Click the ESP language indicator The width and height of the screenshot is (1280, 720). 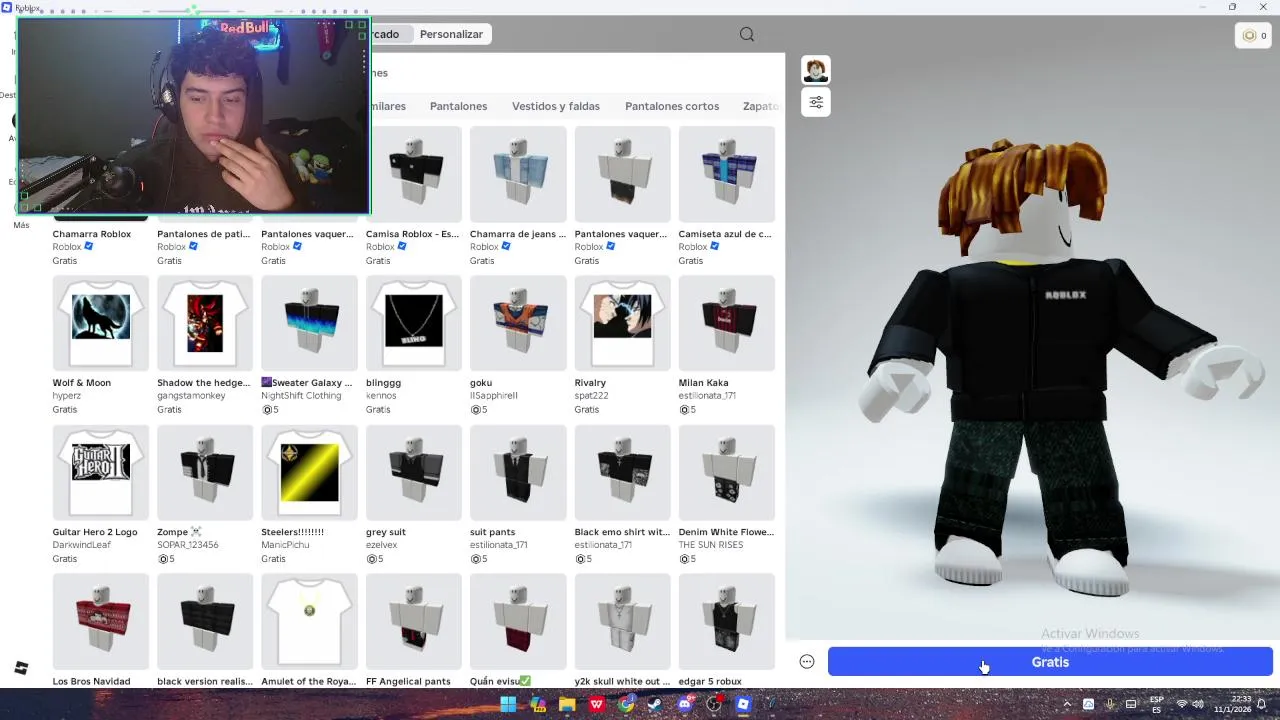1156,704
